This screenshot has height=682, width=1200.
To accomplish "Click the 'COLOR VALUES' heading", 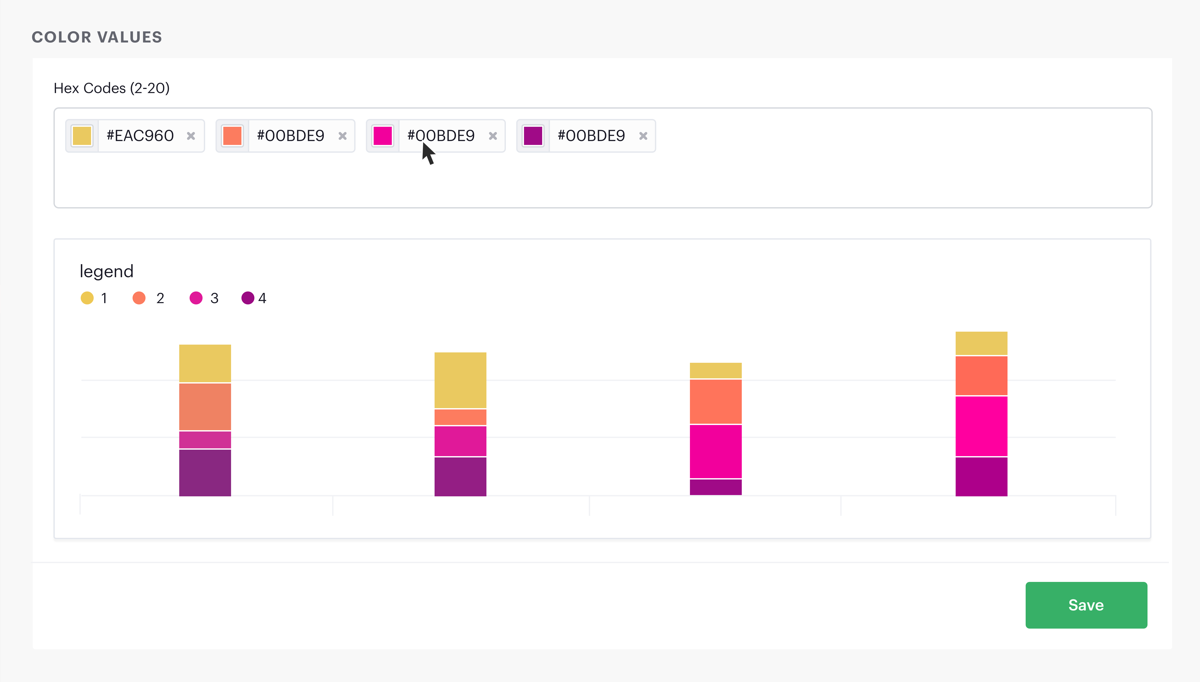I will pyautogui.click(x=97, y=37).
